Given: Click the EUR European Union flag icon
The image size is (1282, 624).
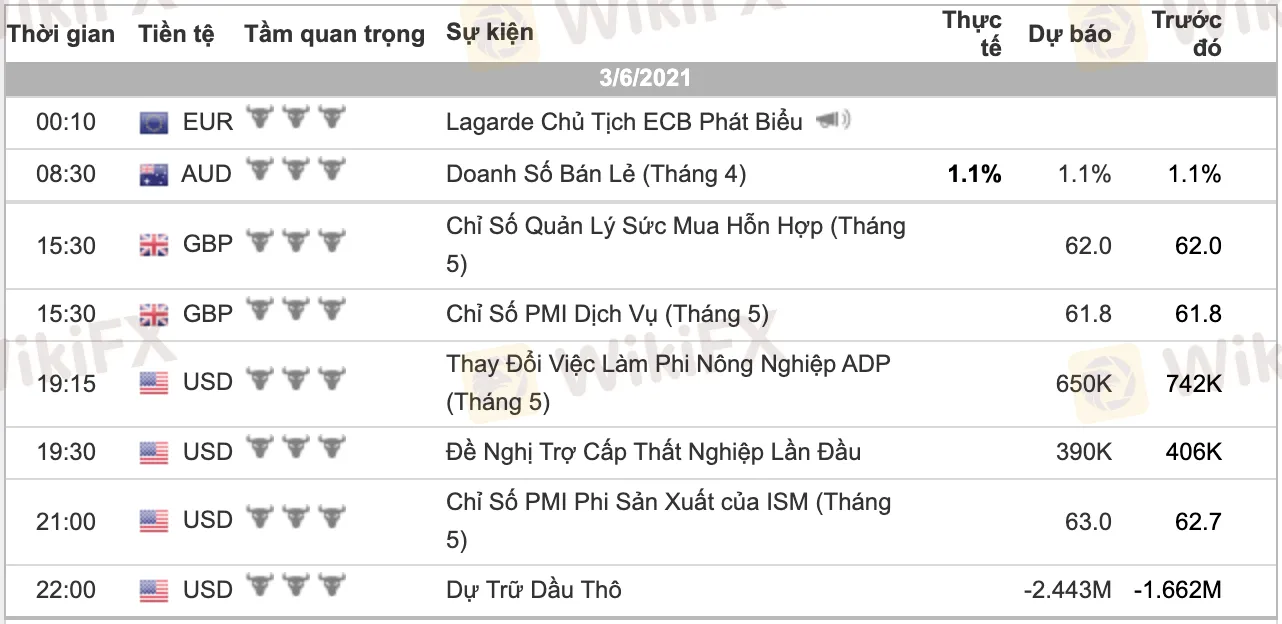Looking at the screenshot, I should [x=154, y=123].
